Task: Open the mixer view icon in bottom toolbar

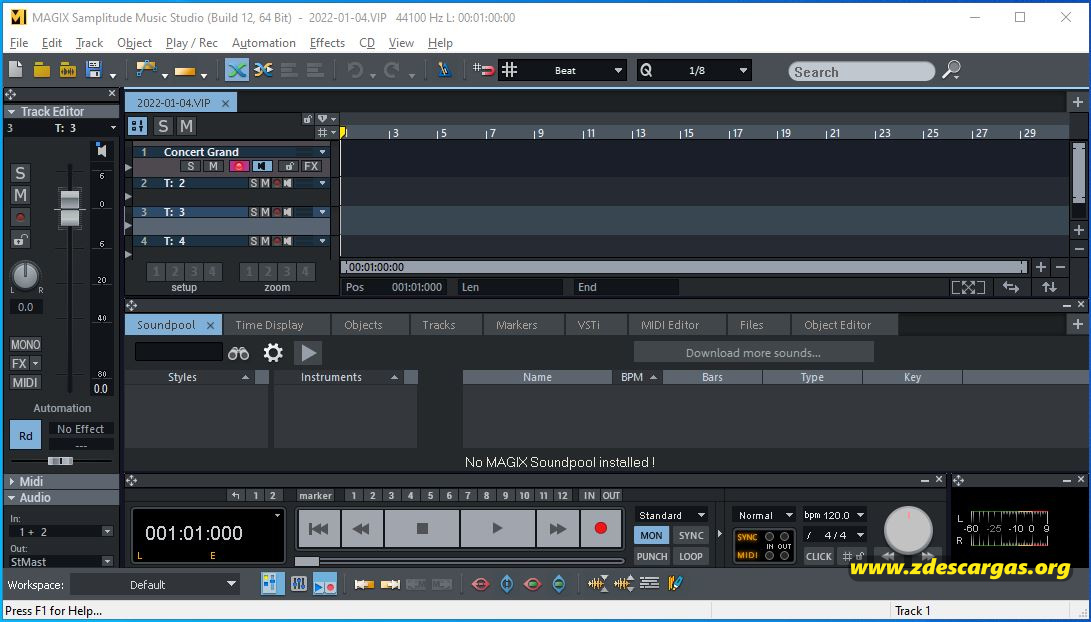Action: [x=298, y=584]
